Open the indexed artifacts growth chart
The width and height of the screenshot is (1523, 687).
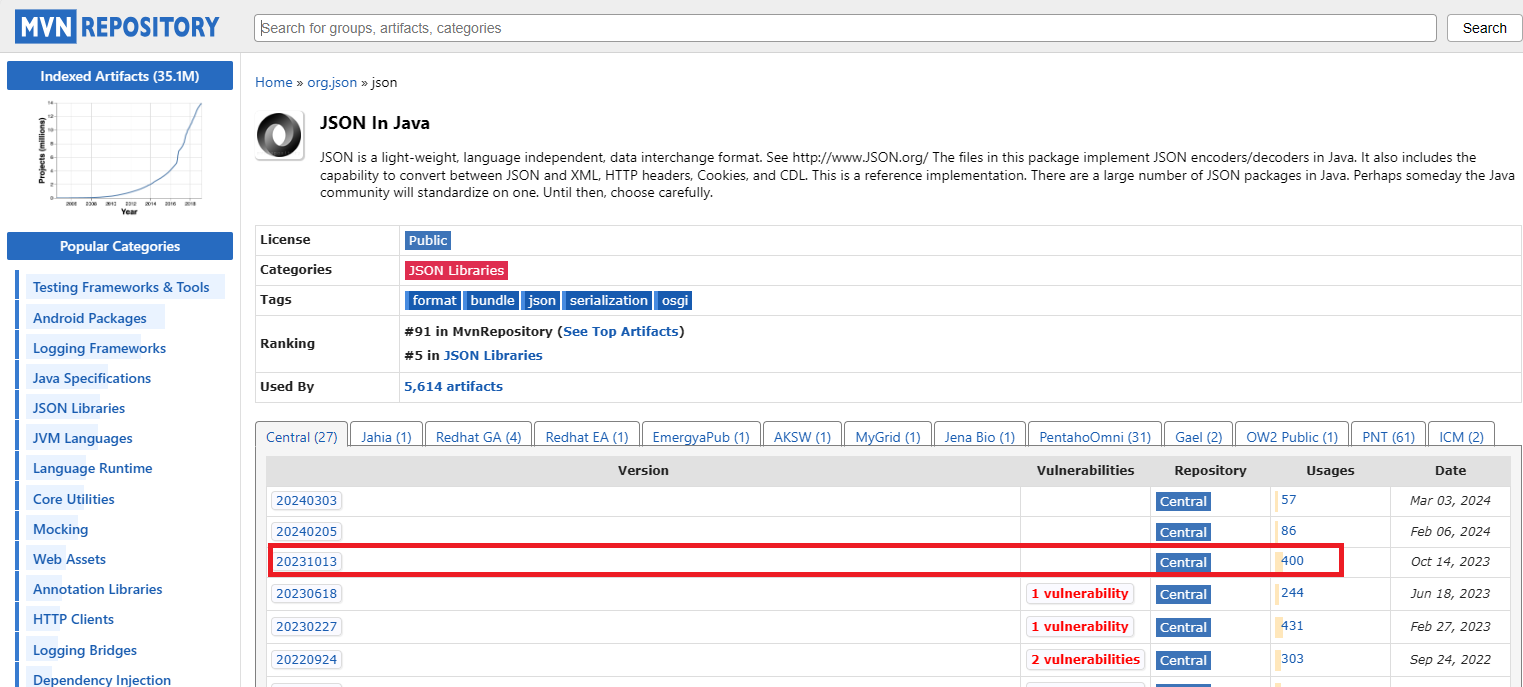pyautogui.click(x=120, y=157)
